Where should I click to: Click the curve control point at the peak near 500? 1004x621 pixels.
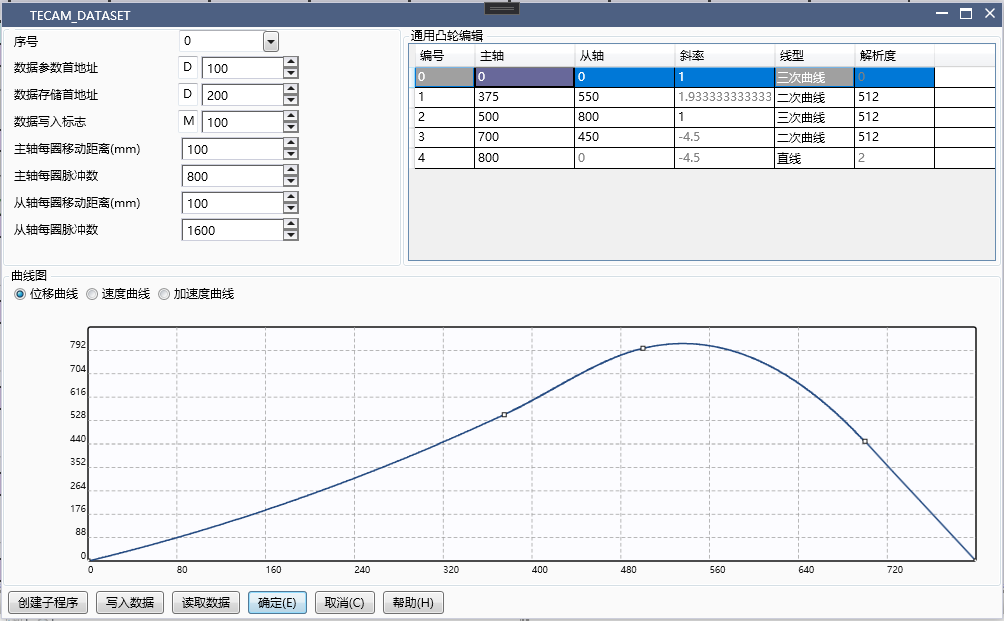(x=643, y=348)
